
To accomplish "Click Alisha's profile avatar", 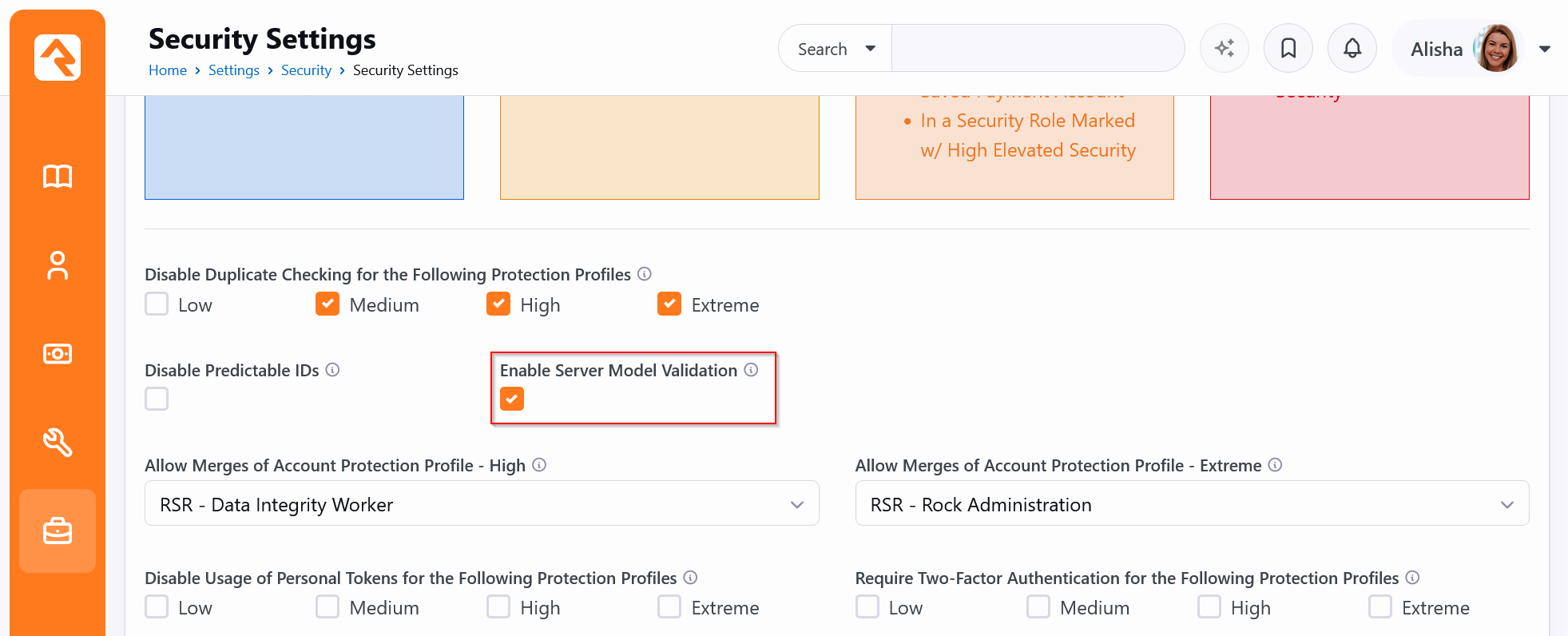I will tap(1495, 49).
